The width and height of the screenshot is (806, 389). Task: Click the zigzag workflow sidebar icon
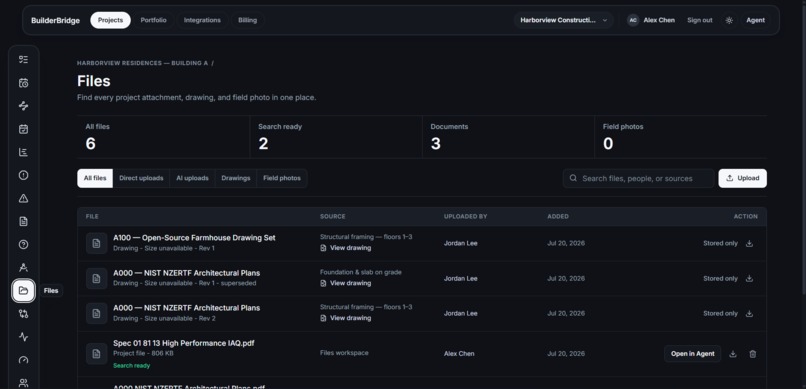click(23, 106)
